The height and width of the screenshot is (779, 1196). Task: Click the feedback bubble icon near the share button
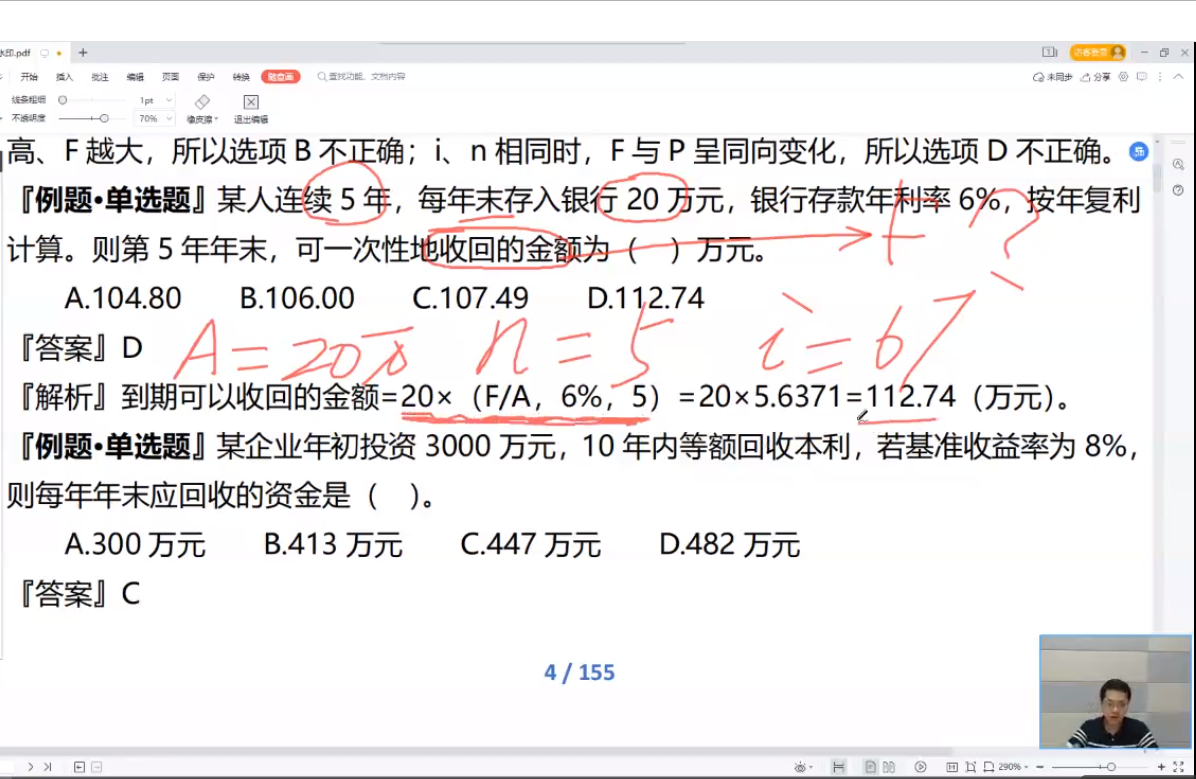click(1142, 77)
